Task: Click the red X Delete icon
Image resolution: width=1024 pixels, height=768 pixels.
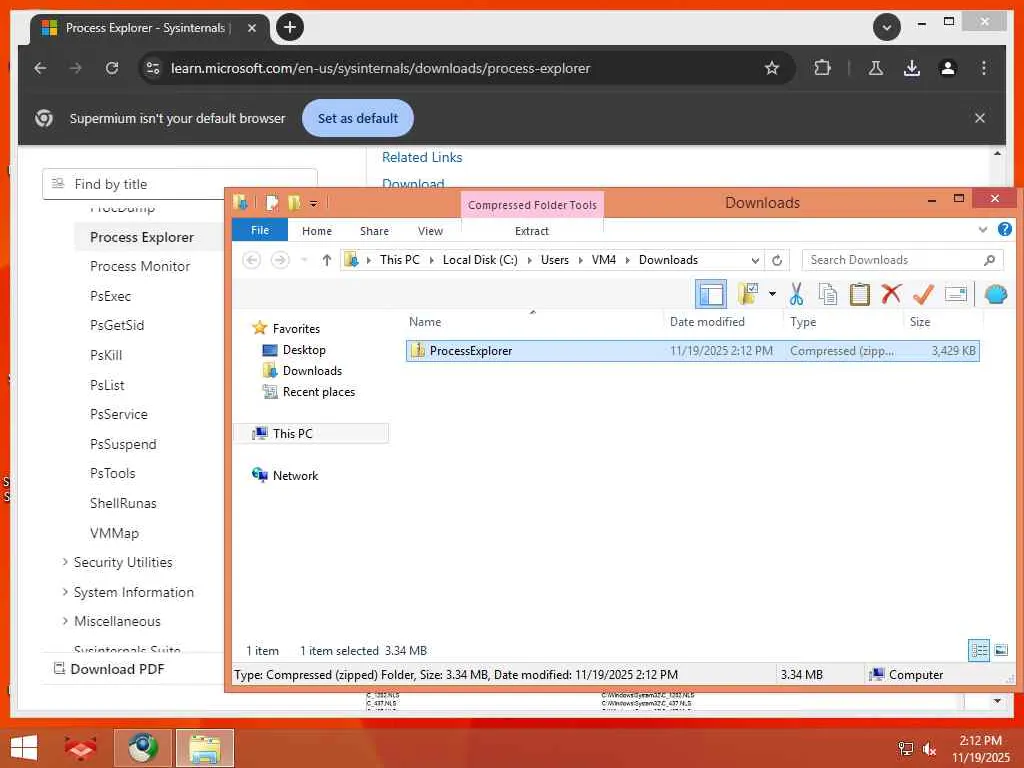Action: [x=891, y=294]
